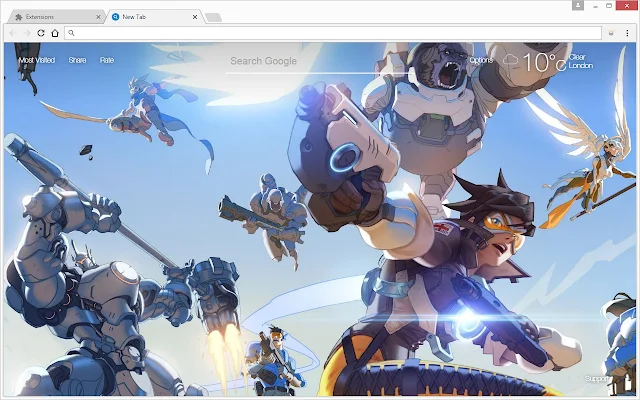Reload the current page

(x=41, y=33)
